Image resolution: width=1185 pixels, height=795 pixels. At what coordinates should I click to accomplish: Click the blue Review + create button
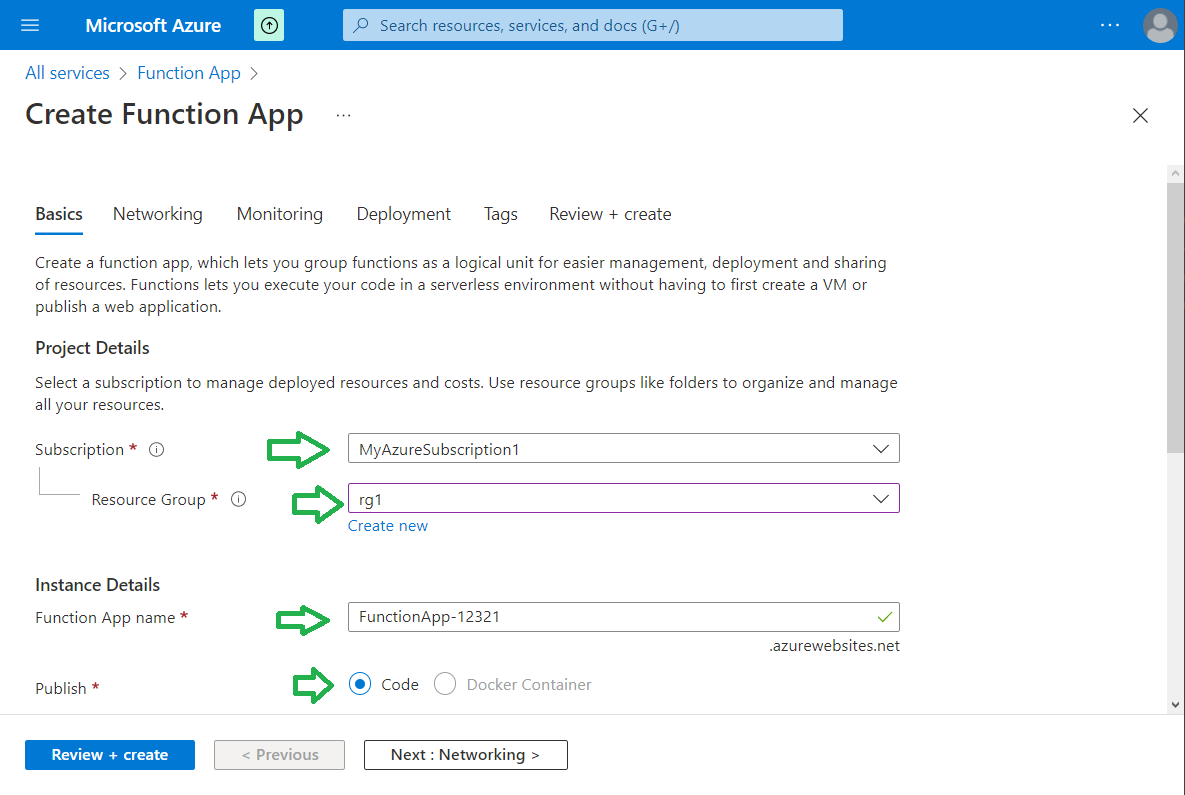(x=110, y=755)
